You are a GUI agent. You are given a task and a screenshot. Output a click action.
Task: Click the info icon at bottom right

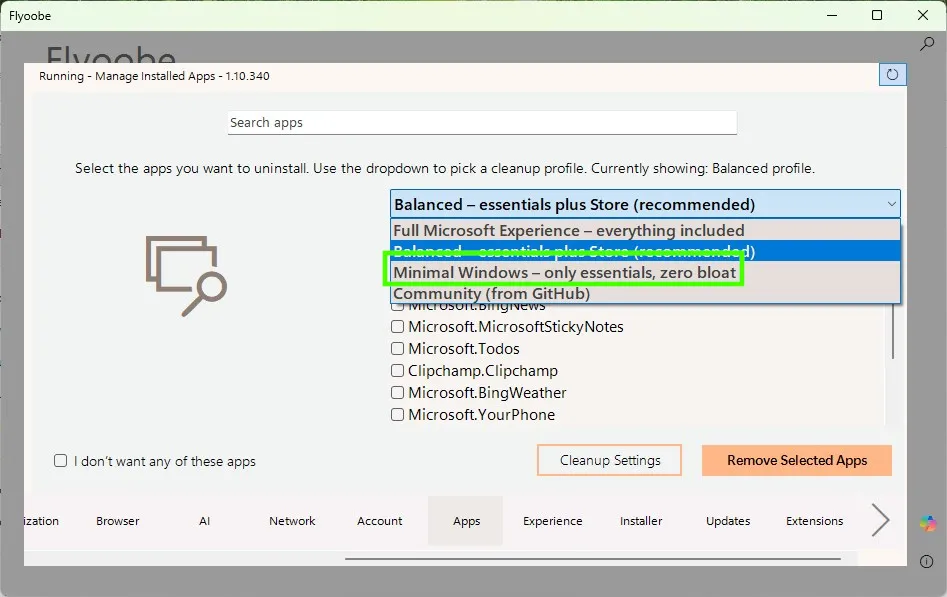pos(928,562)
